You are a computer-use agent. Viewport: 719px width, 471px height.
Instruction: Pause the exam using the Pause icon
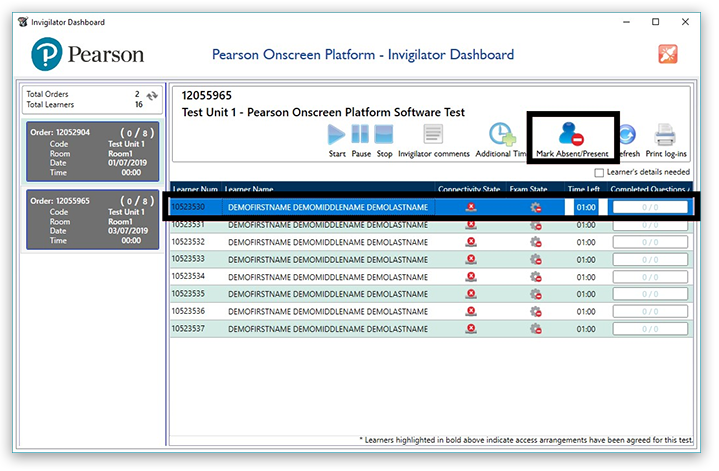[x=360, y=135]
